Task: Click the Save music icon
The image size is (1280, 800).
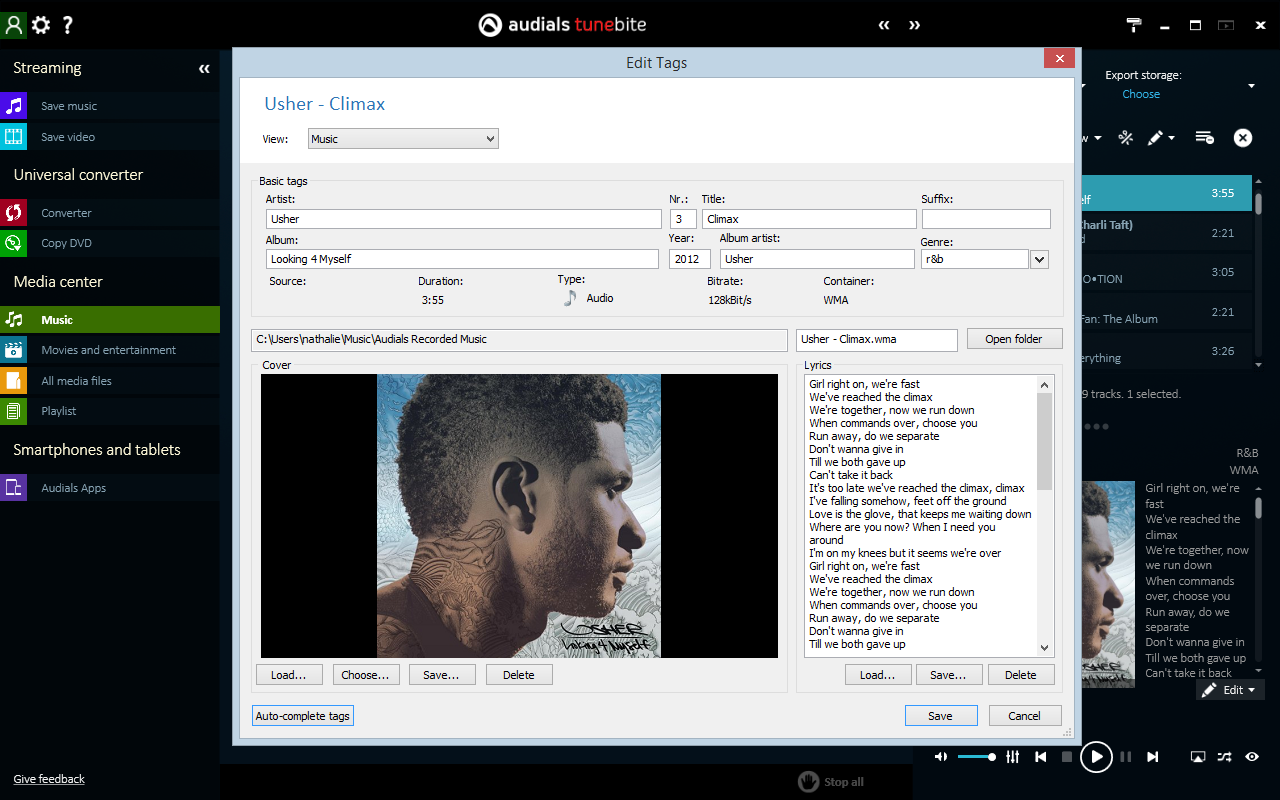Action: click(x=13, y=106)
